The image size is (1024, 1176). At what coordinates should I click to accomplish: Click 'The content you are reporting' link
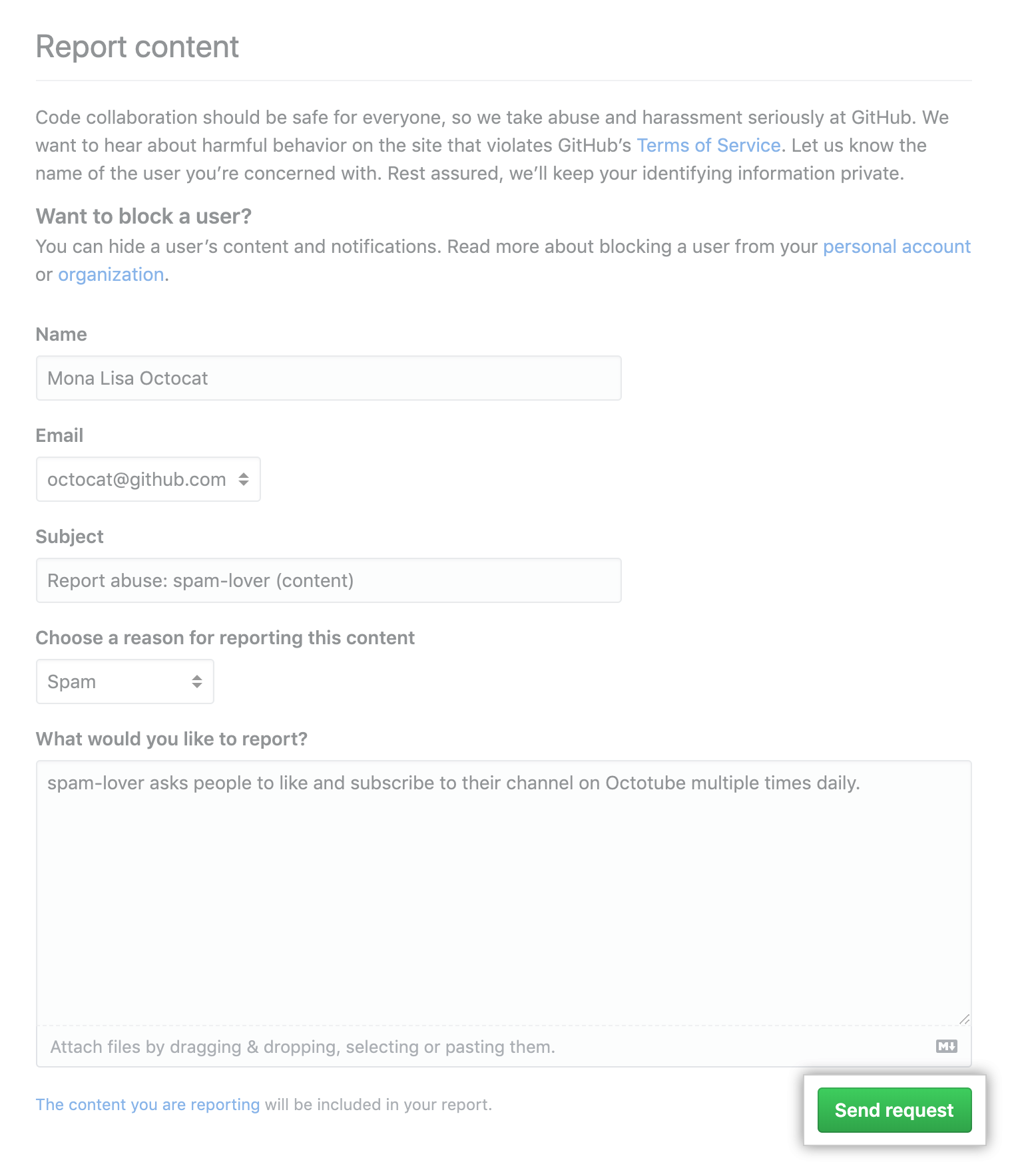click(x=146, y=1104)
